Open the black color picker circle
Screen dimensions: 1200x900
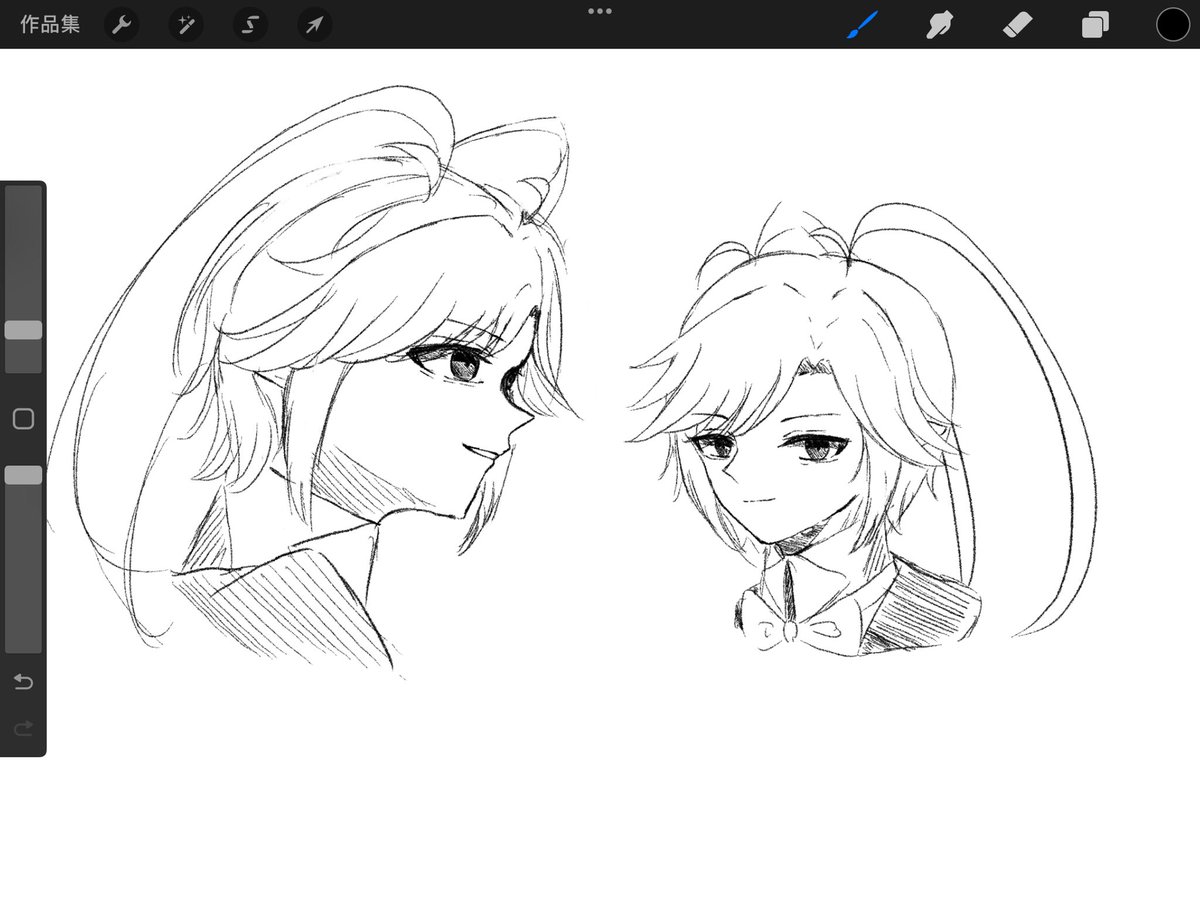click(1173, 25)
